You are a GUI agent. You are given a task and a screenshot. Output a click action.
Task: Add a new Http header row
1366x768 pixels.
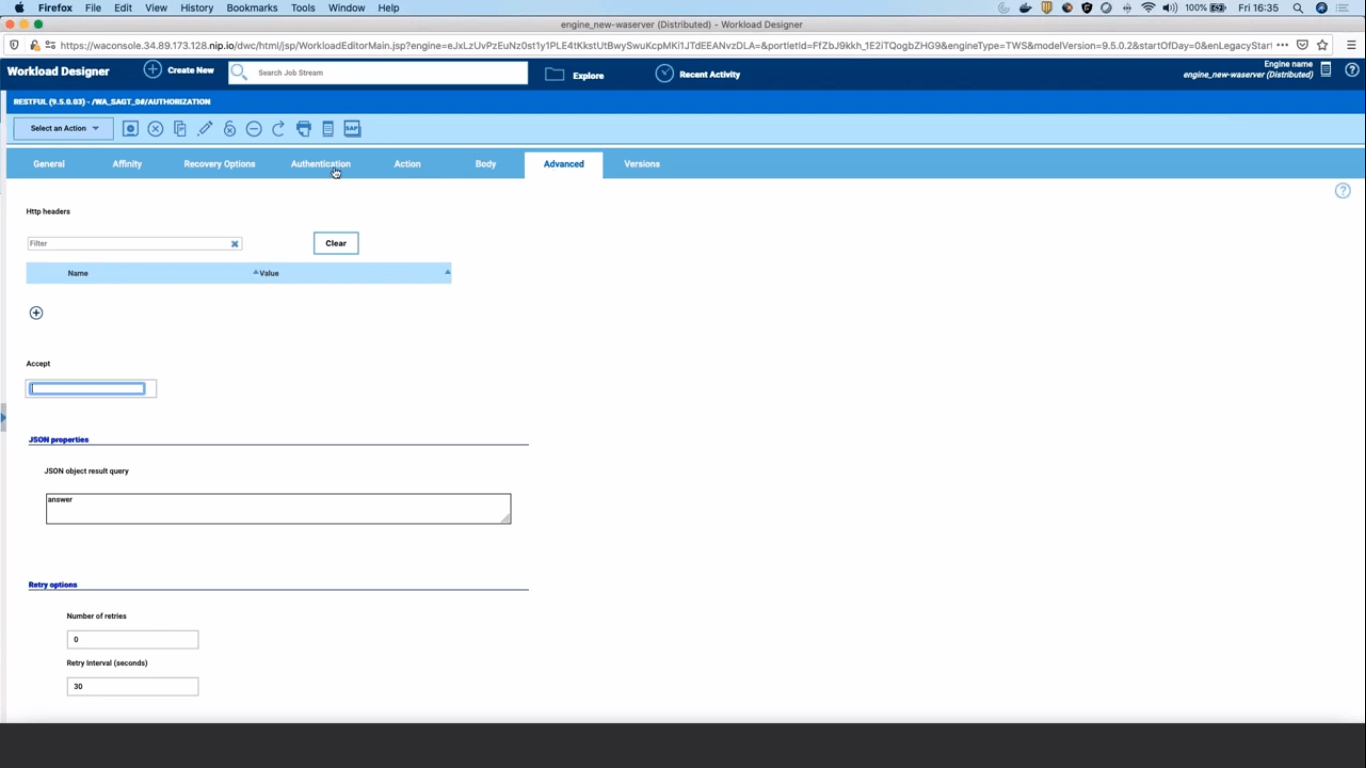(36, 313)
